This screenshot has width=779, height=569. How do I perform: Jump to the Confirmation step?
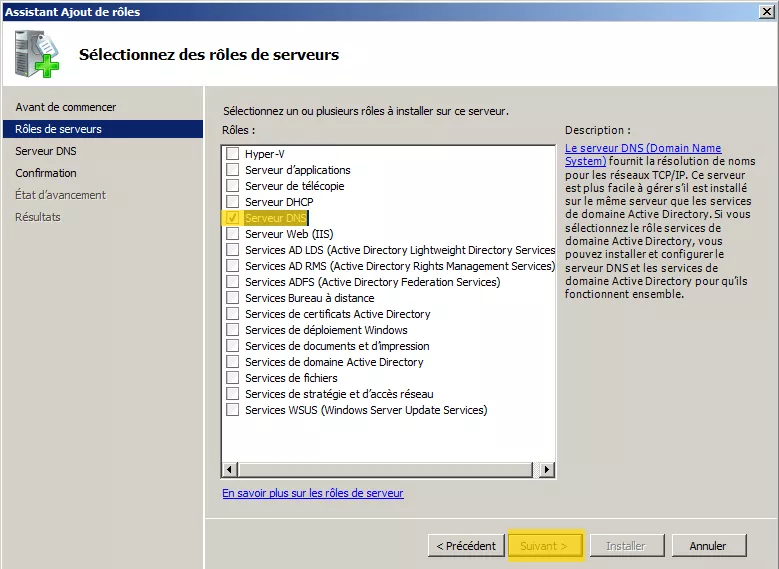click(x=46, y=173)
